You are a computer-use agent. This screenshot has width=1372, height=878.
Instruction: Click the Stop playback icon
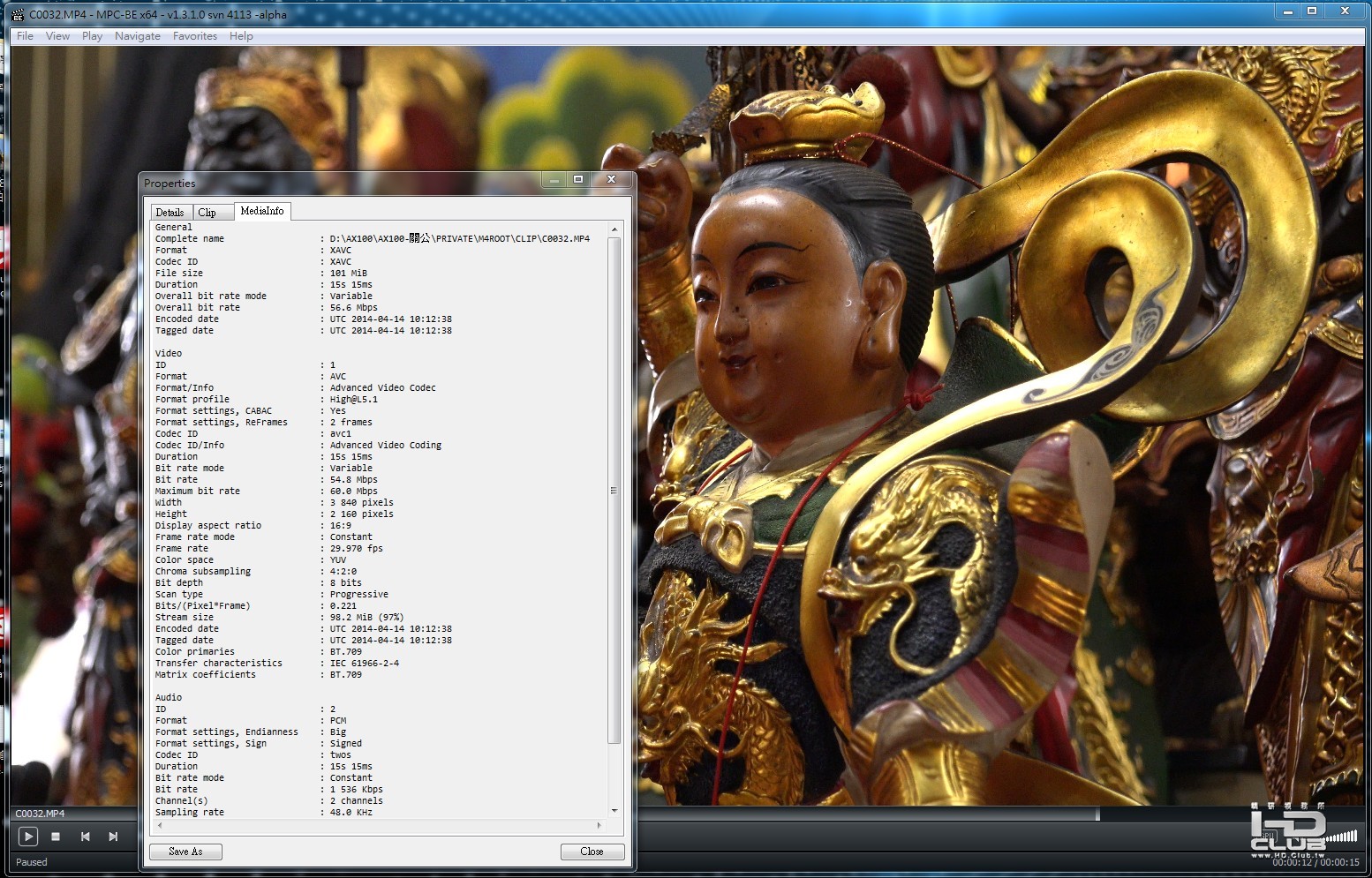click(x=56, y=837)
